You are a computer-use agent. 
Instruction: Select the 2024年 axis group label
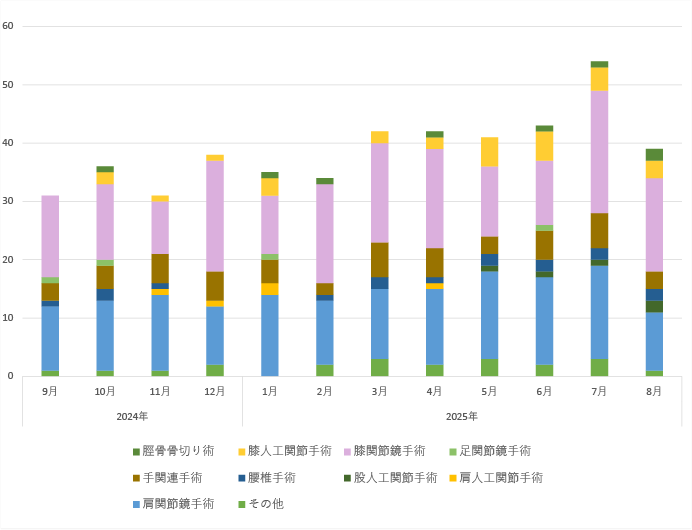pos(132,416)
